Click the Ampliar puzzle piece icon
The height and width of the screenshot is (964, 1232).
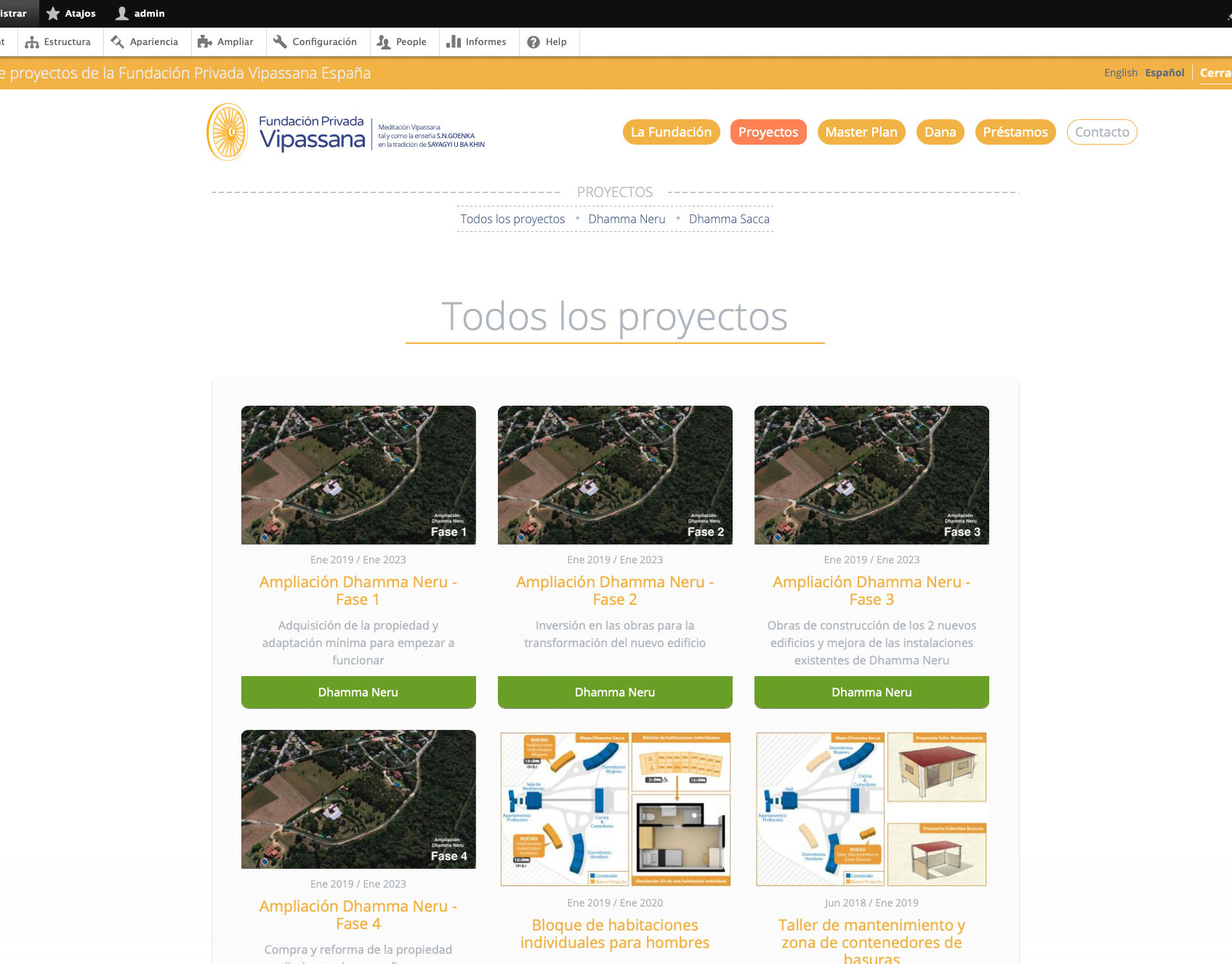tap(205, 42)
